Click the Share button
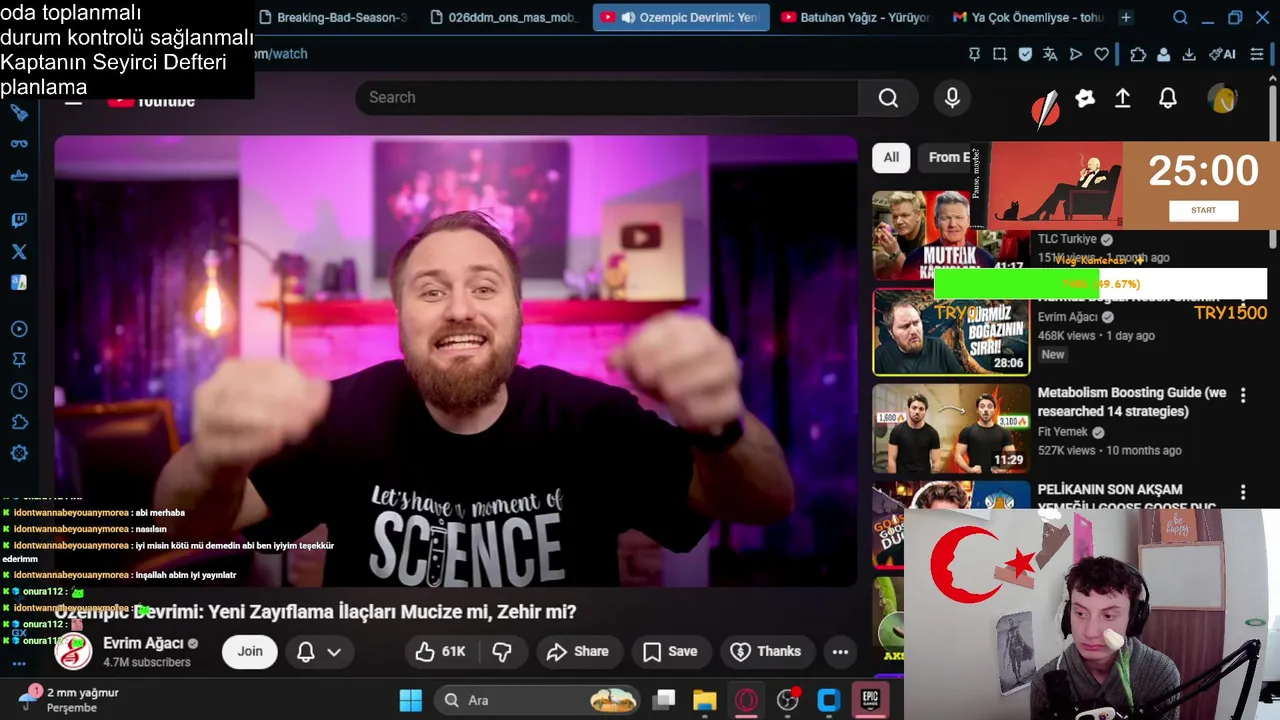The image size is (1280, 720). 578,651
